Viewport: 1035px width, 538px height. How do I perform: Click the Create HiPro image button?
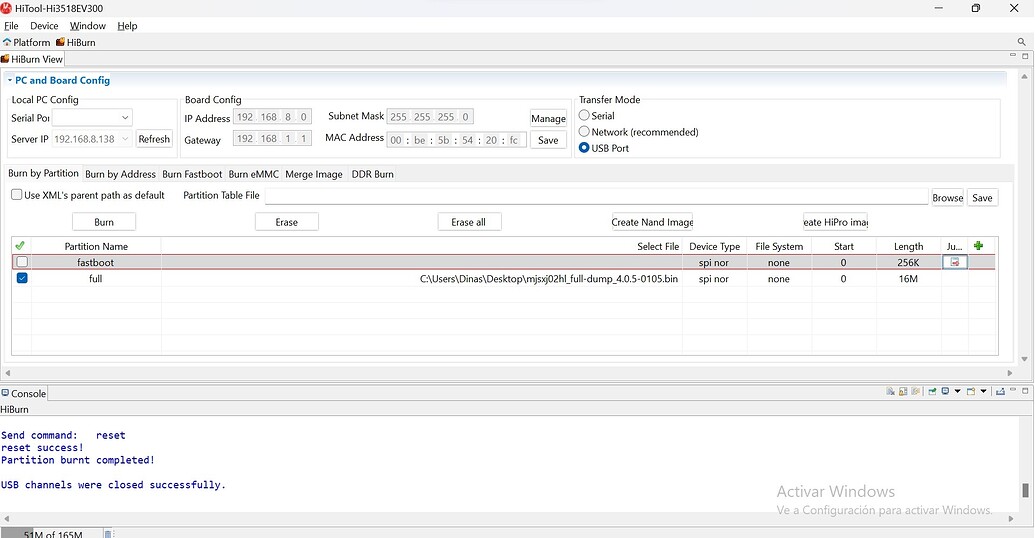click(x=835, y=222)
